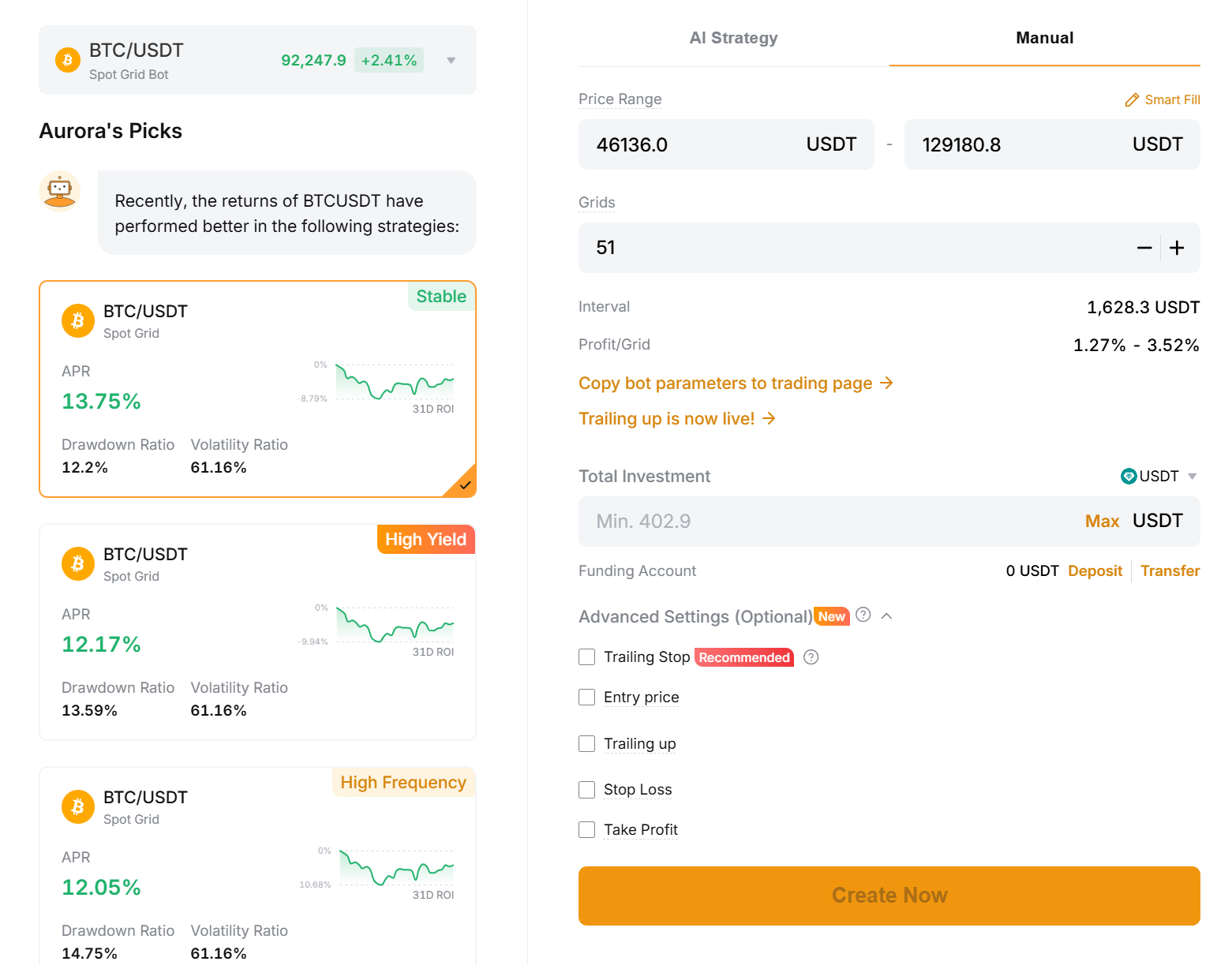This screenshot has width=1232, height=965.
Task: Decrease the grid count with the minus icon
Action: pos(1144,248)
